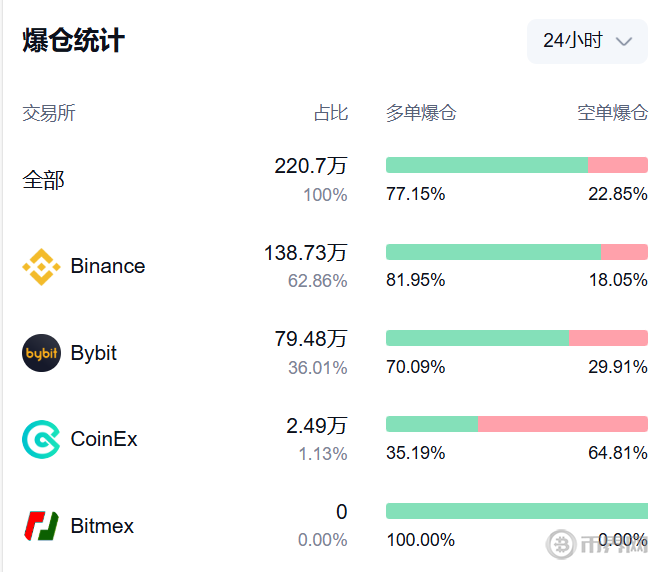Select the 全部 row label

[43, 180]
